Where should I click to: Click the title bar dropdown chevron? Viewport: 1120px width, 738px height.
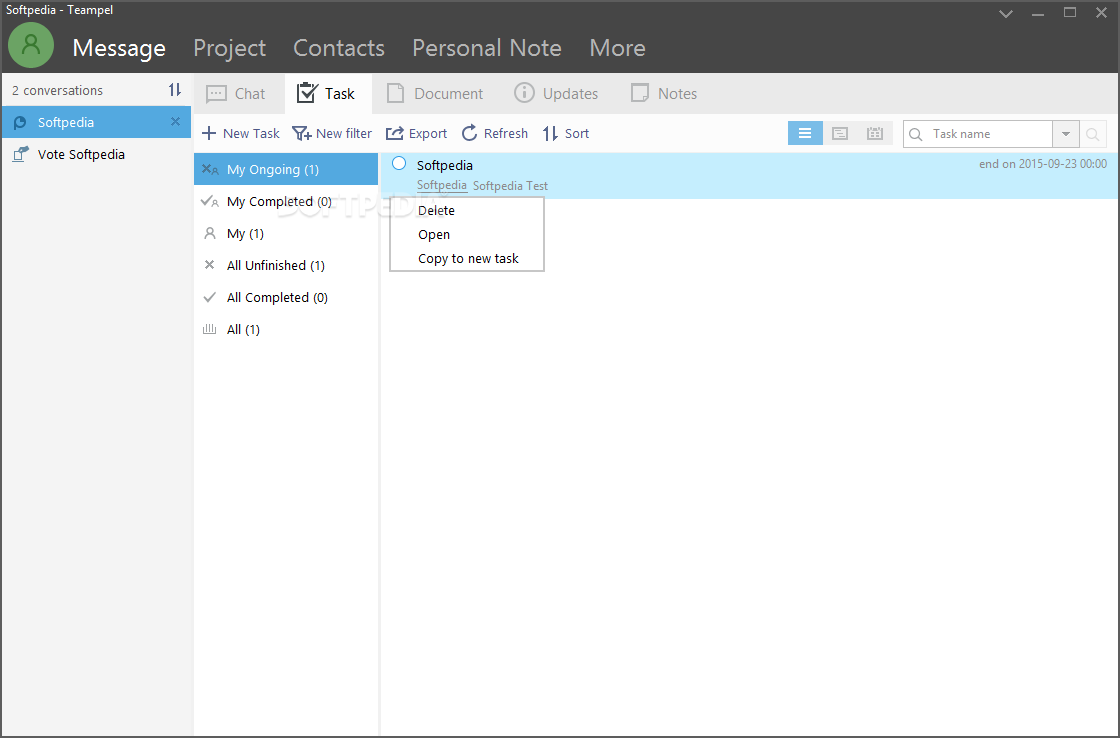[1006, 14]
